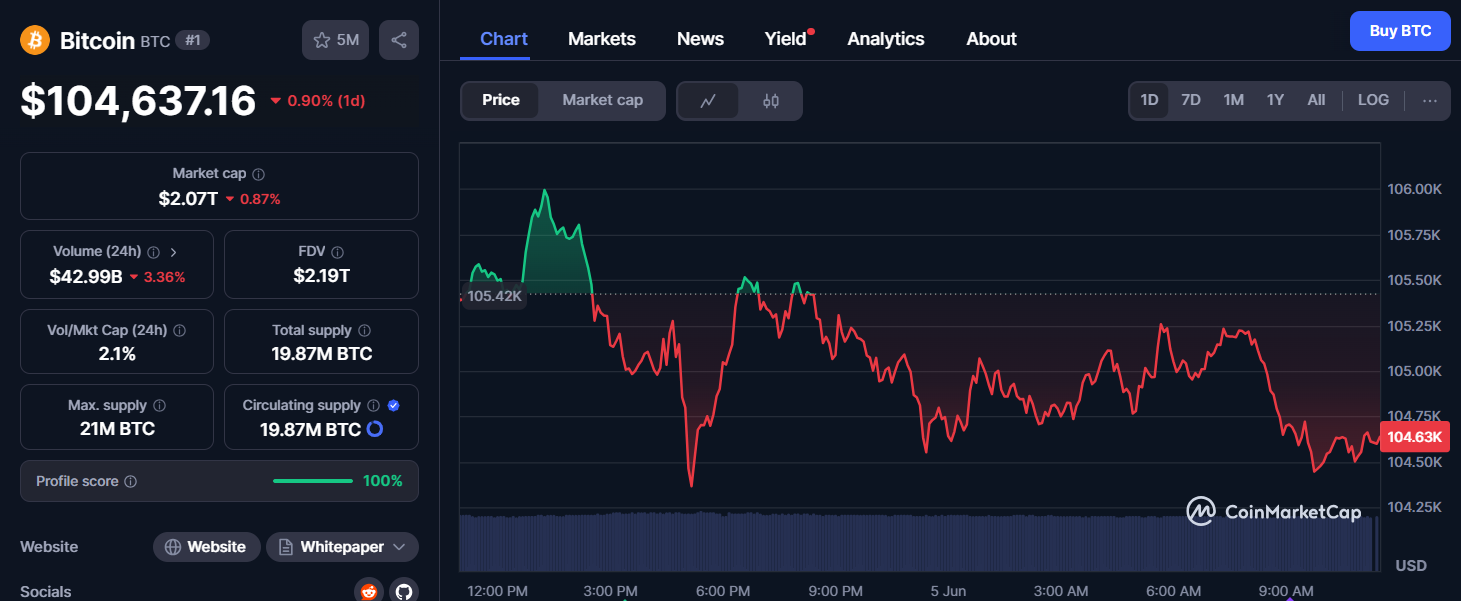
Task: Click the 0.90% (1d) price change
Action: click(x=318, y=101)
